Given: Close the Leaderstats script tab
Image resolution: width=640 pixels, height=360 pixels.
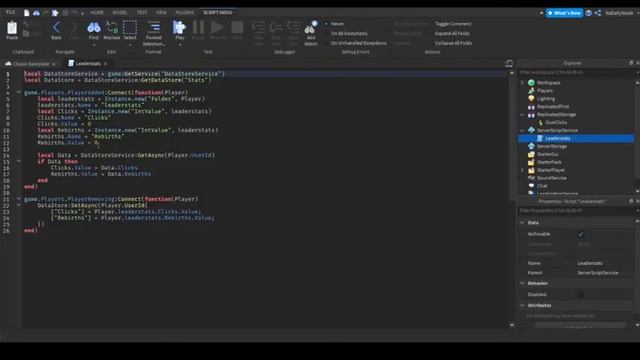Looking at the screenshot, I should click(106, 64).
